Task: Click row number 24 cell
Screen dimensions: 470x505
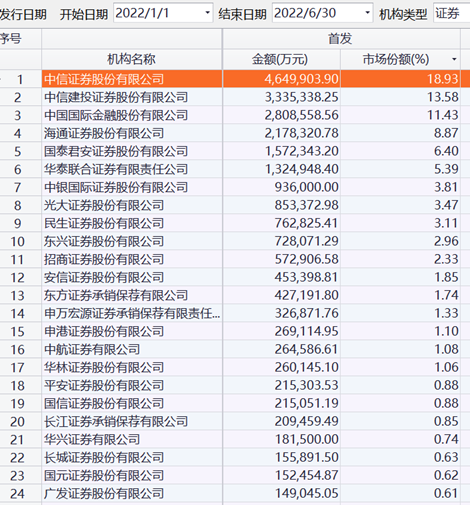Action: pos(20,493)
